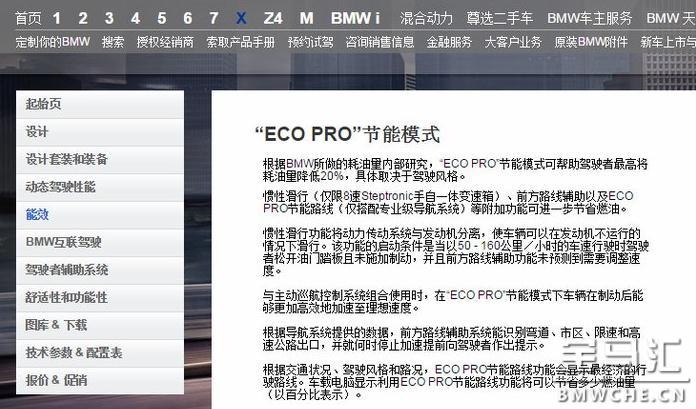Image resolution: width=696 pixels, height=409 pixels.
Task: Click paragraph starting 惯性滑行（仅限8速Steptronic
Action: point(448,202)
